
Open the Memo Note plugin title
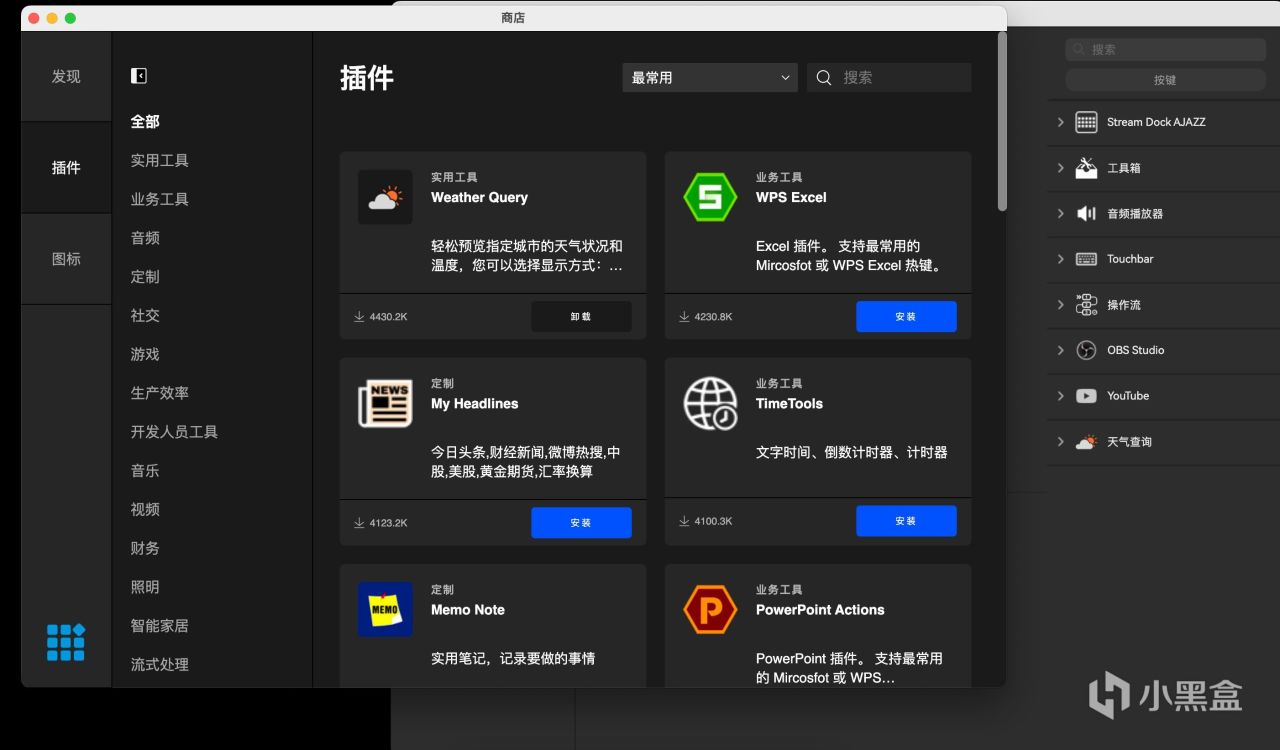click(x=468, y=609)
